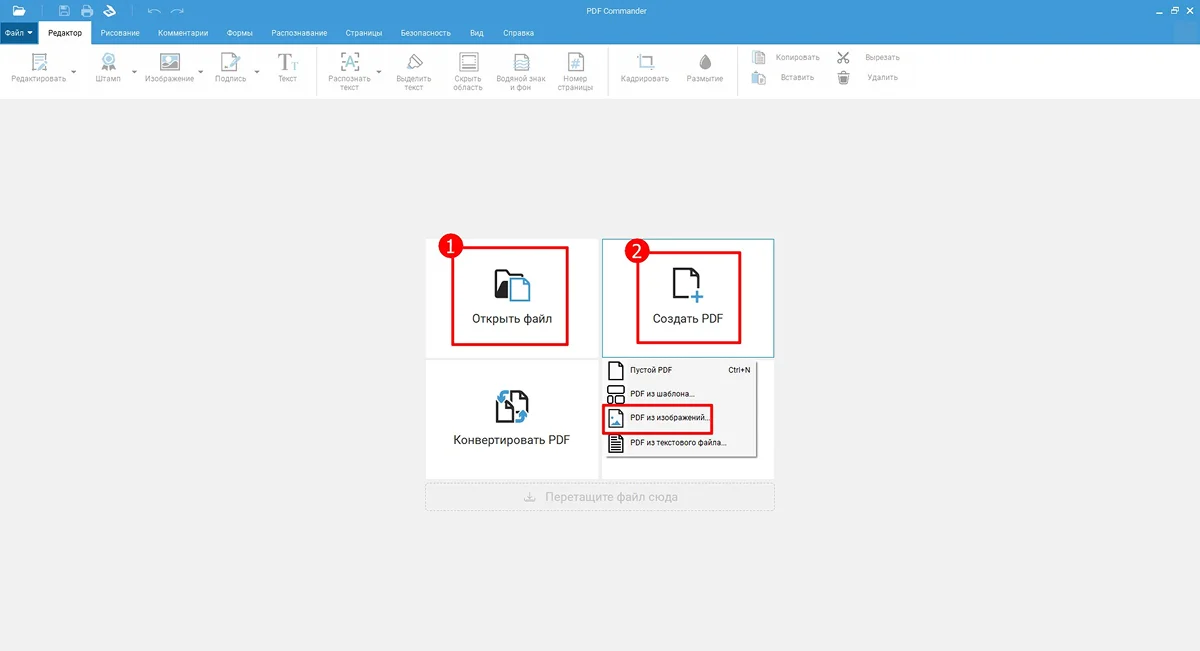Select the Text (Текст) tool icon

(x=287, y=64)
